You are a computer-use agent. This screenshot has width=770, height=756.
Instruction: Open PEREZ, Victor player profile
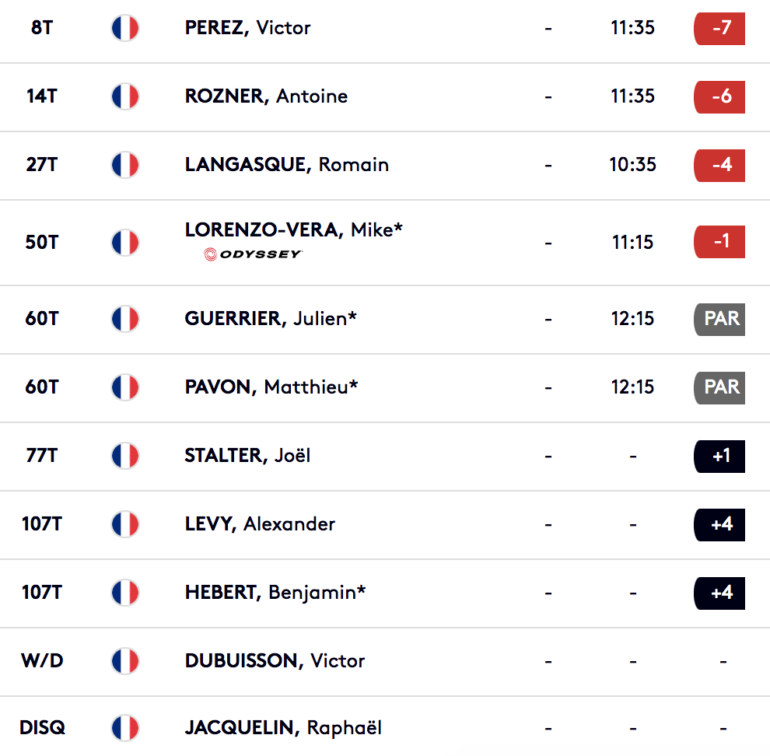pyautogui.click(x=248, y=28)
